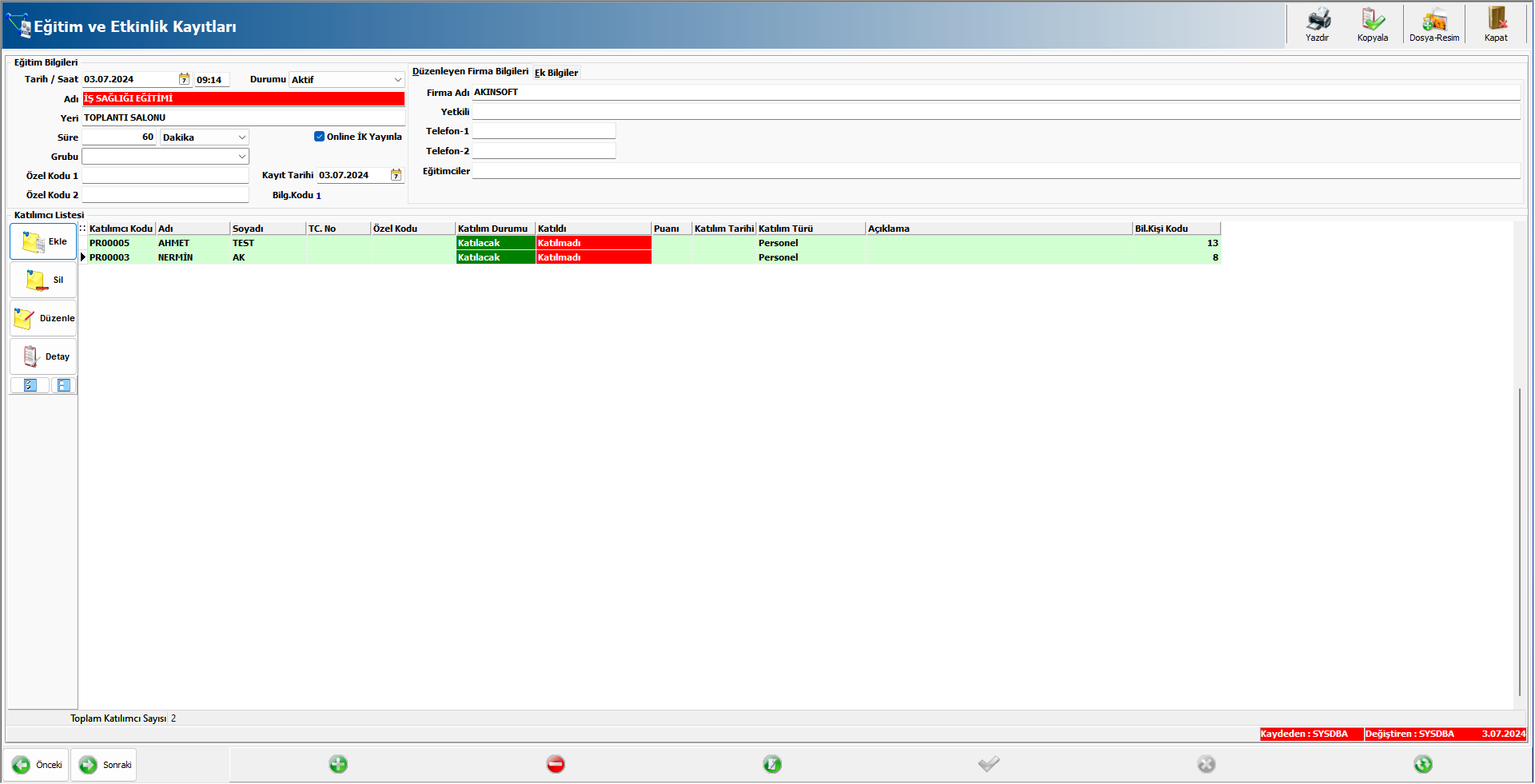Click the red Katılmadı cell in NERMİN row
The image size is (1535, 784).
click(593, 257)
